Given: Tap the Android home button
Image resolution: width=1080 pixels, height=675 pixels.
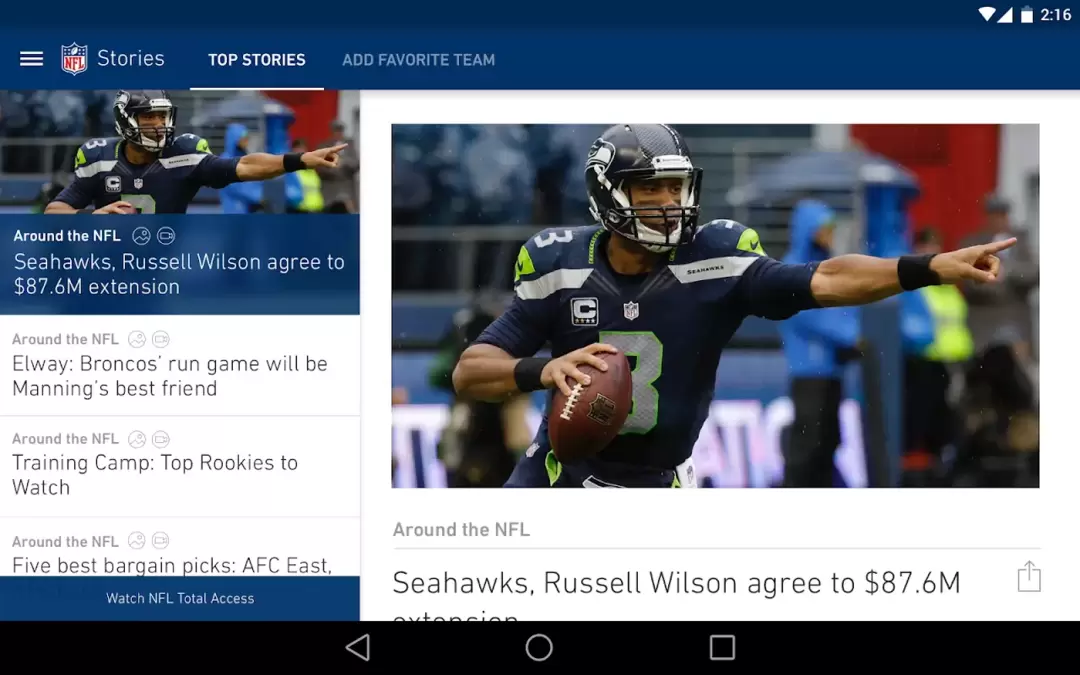Looking at the screenshot, I should [x=539, y=647].
